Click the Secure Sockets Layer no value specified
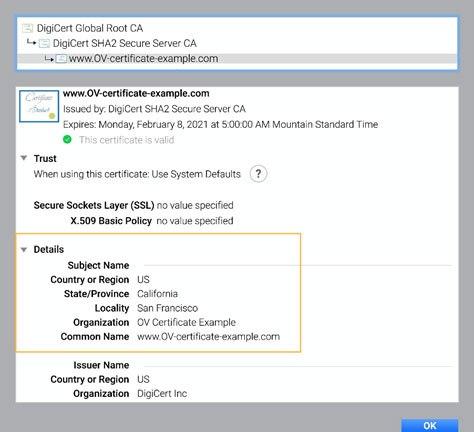Screen dimensions: 474x432 [x=195, y=205]
